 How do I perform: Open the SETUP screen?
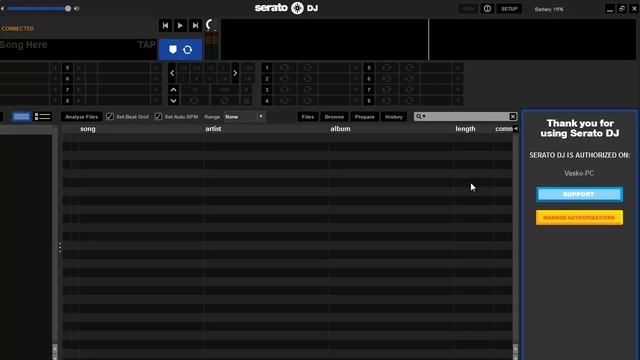(509, 9)
